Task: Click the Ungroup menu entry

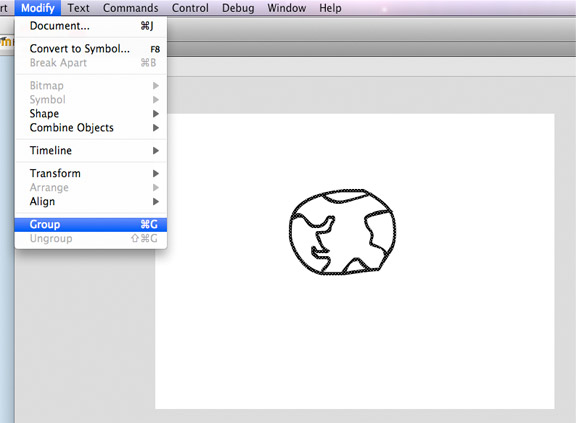Action: pos(91,239)
